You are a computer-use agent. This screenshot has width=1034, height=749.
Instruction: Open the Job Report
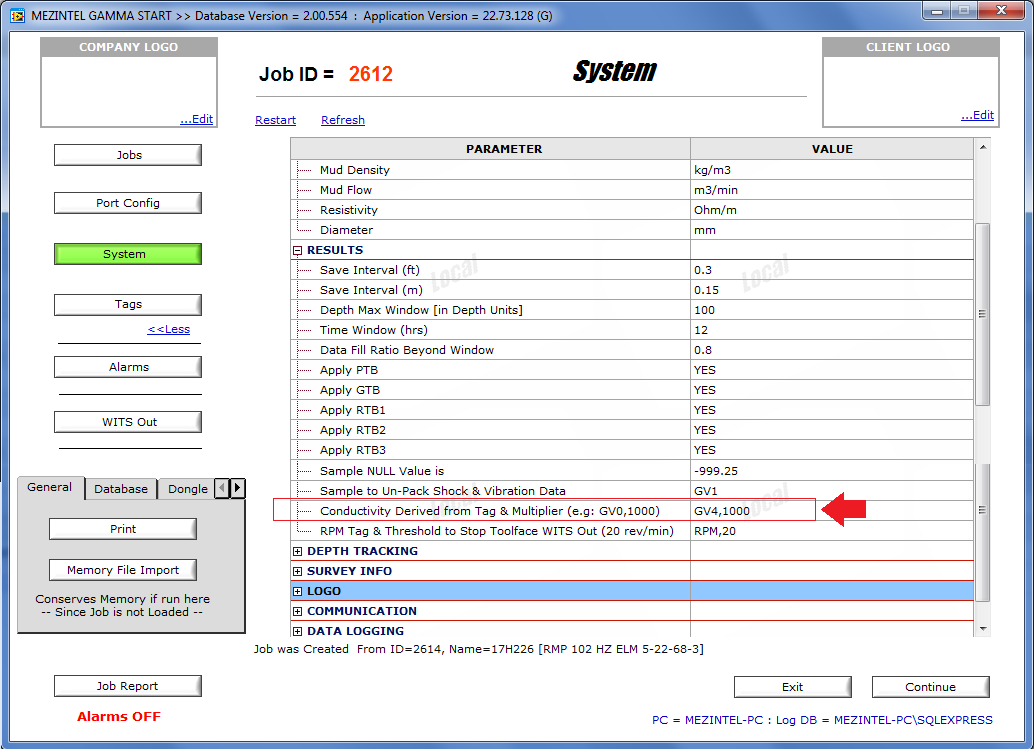128,686
